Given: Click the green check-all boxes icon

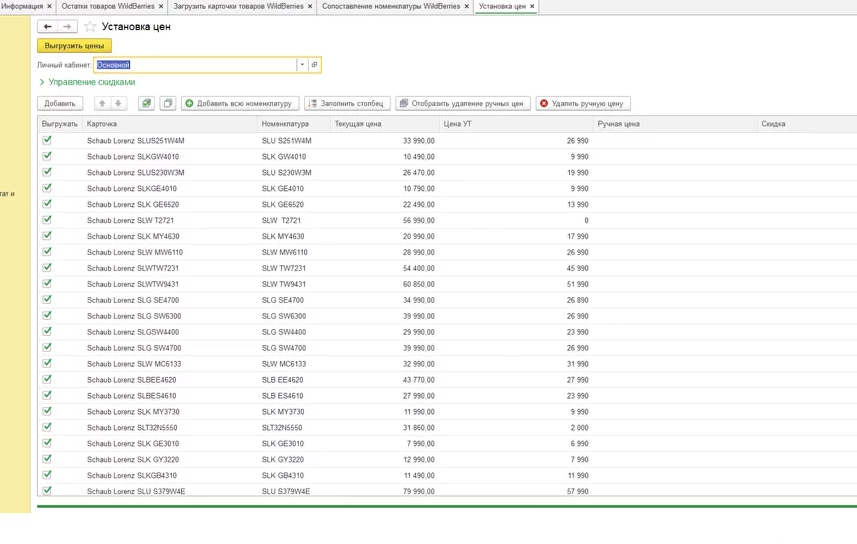Looking at the screenshot, I should [x=146, y=103].
